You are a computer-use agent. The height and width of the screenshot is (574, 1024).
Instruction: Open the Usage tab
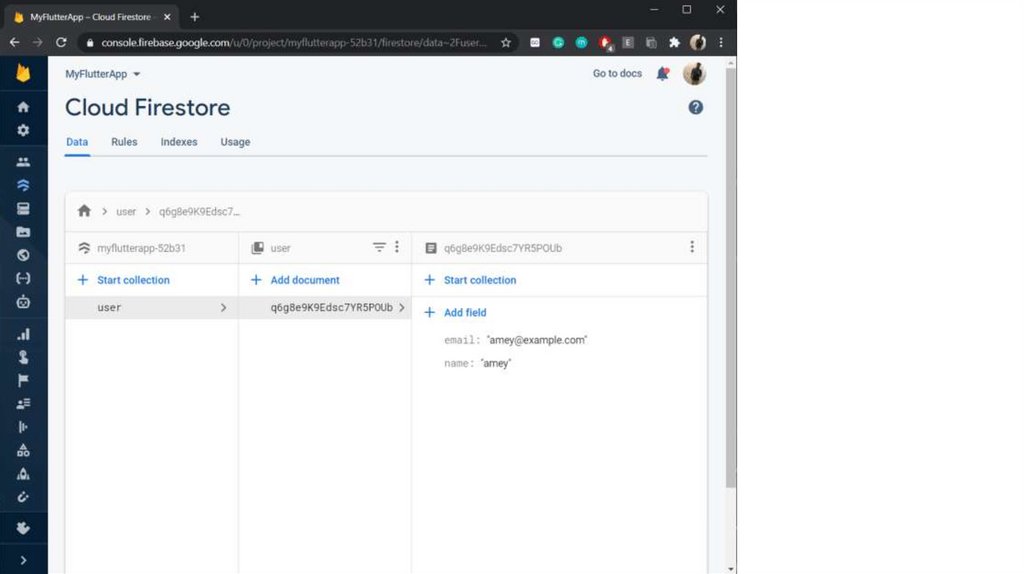[x=235, y=142]
